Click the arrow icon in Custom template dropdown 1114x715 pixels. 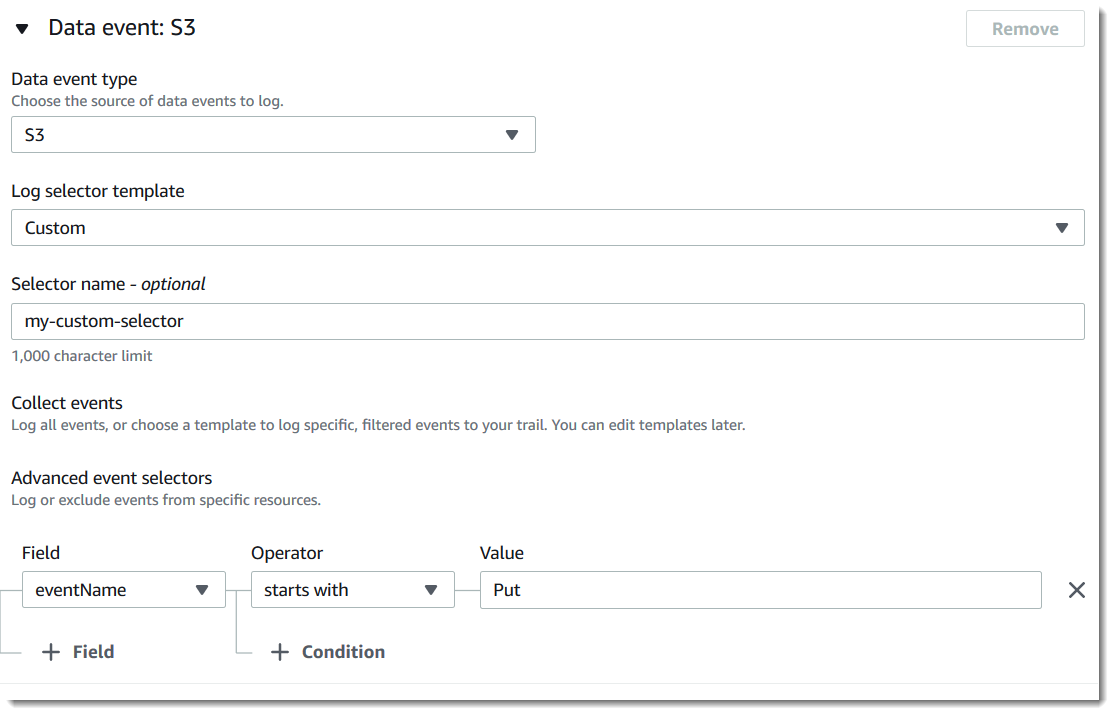pyautogui.click(x=1062, y=228)
